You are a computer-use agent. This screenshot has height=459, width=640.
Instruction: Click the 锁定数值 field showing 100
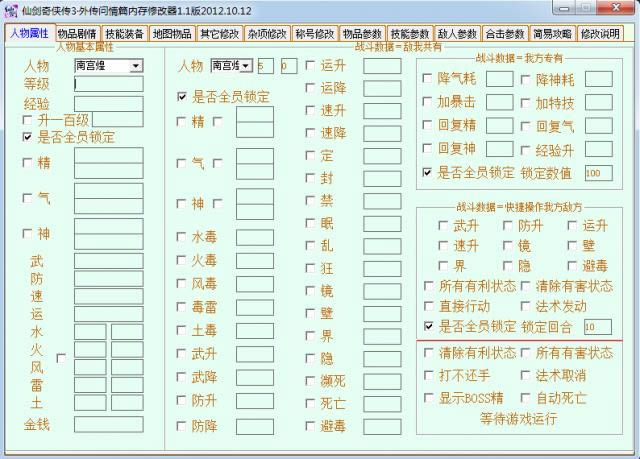pyautogui.click(x=599, y=173)
